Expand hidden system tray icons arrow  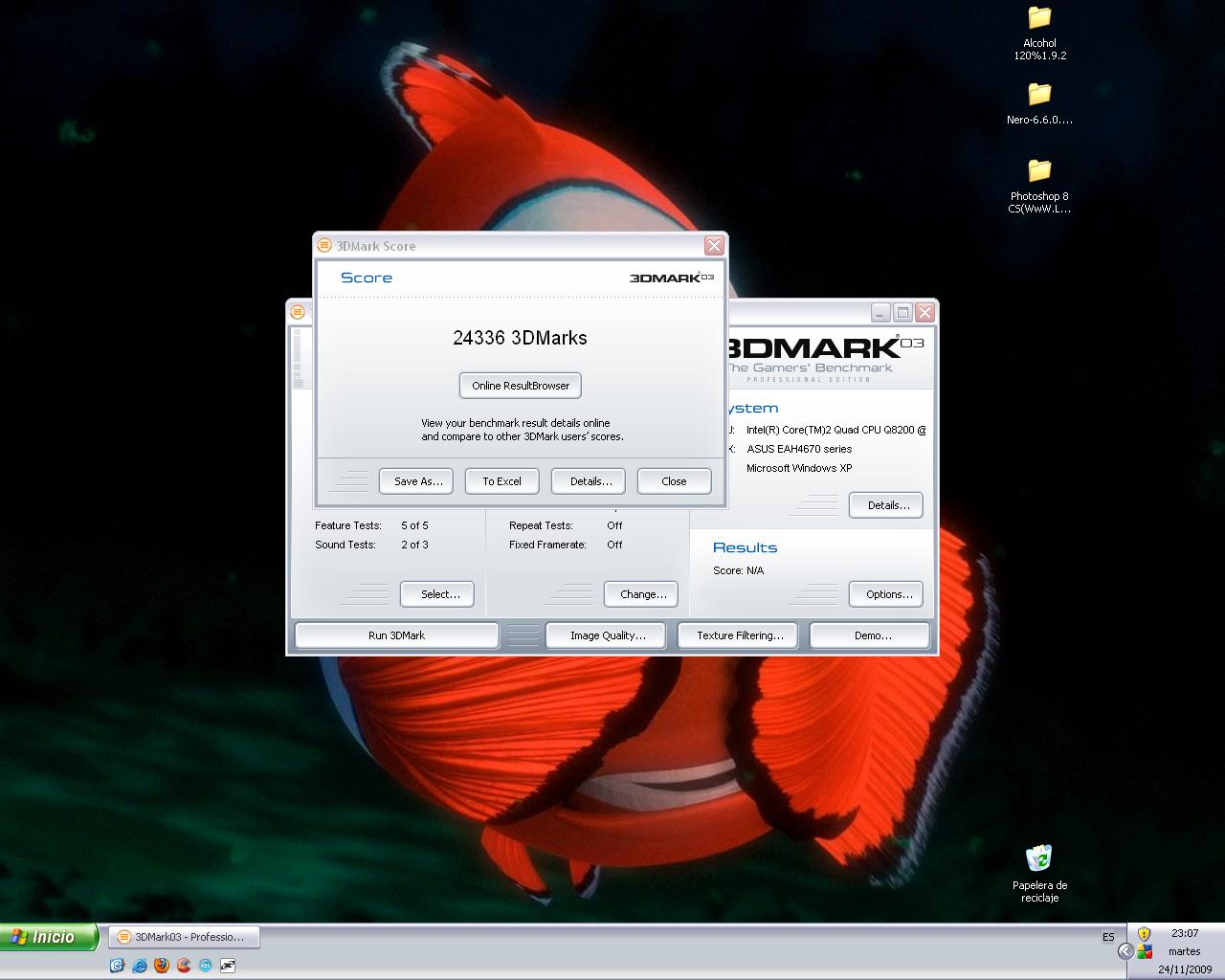pos(1125,951)
